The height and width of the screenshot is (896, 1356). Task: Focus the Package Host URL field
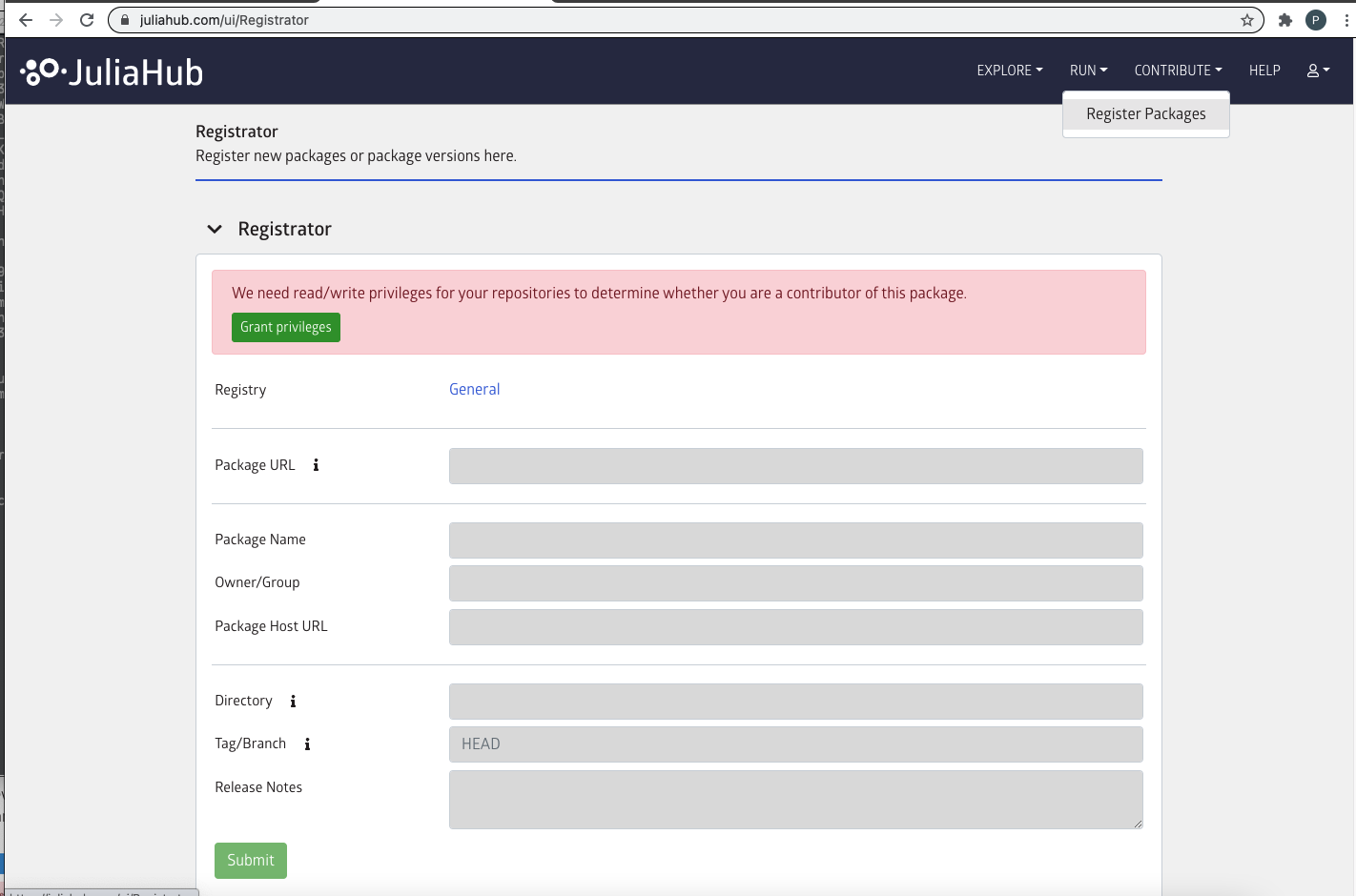[796, 627]
